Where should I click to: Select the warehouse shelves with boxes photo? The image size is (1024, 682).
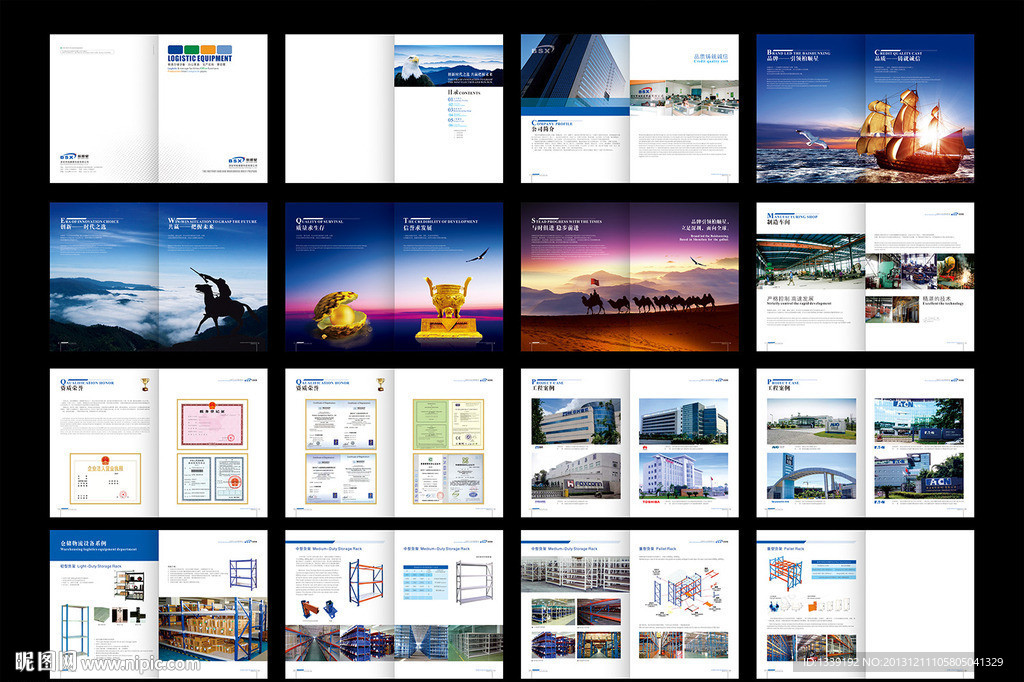point(213,628)
